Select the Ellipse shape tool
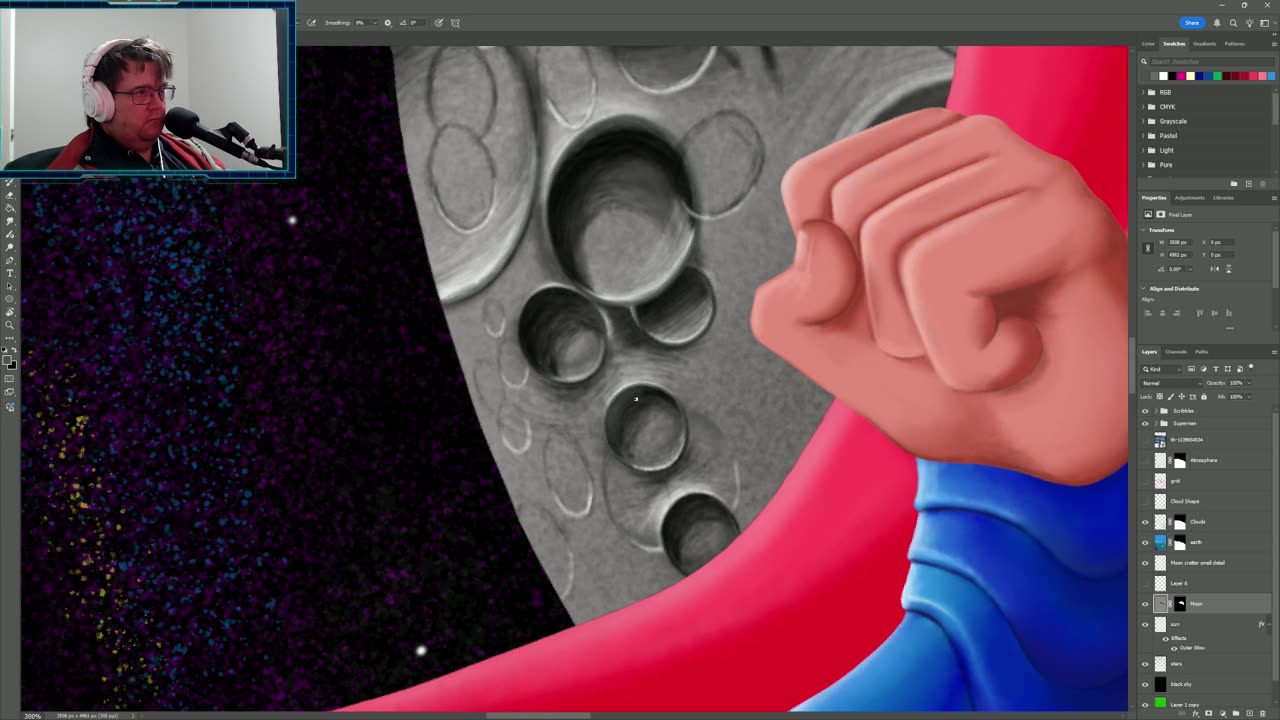Viewport: 1280px width, 720px height. click(x=10, y=299)
